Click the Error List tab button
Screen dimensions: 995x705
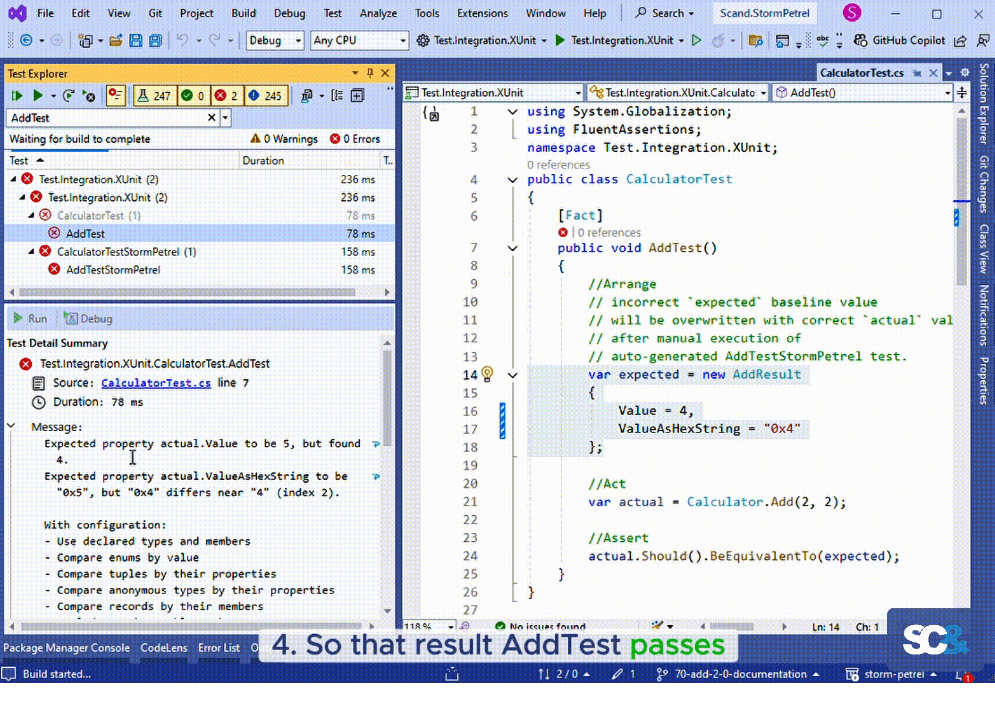(218, 647)
